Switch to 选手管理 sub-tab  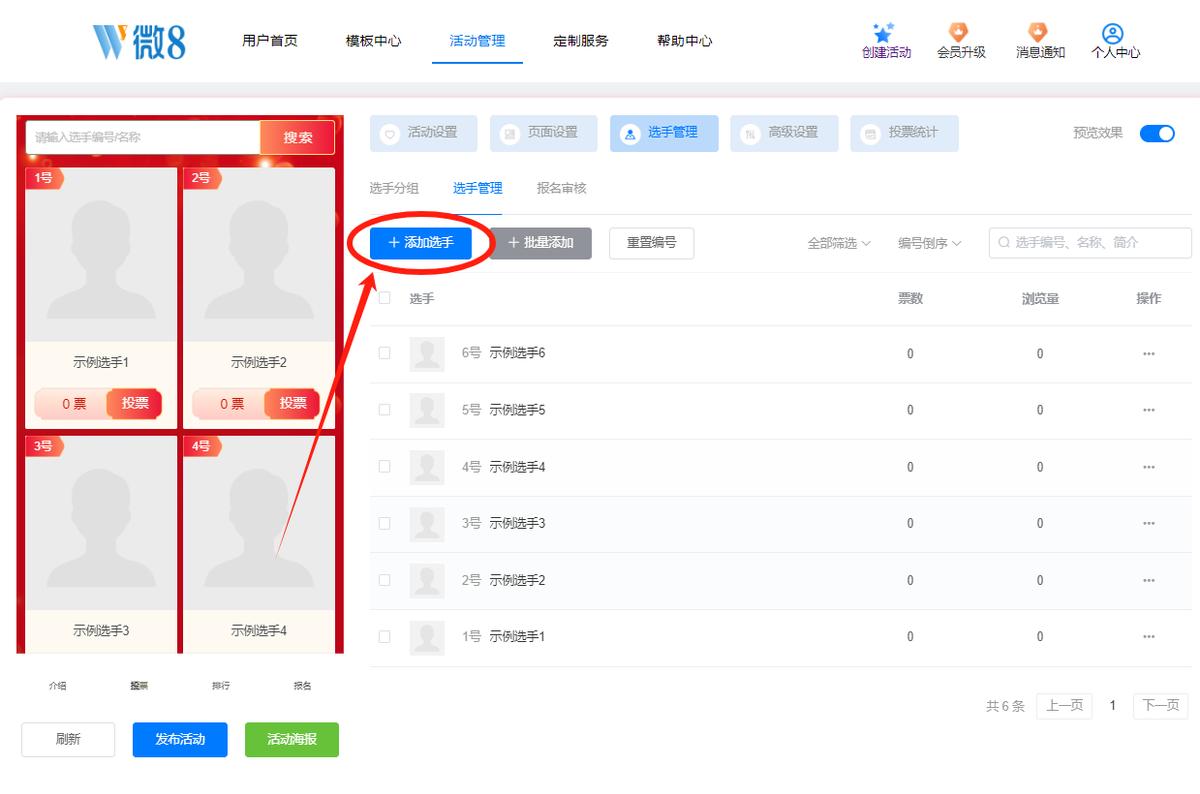(x=477, y=188)
